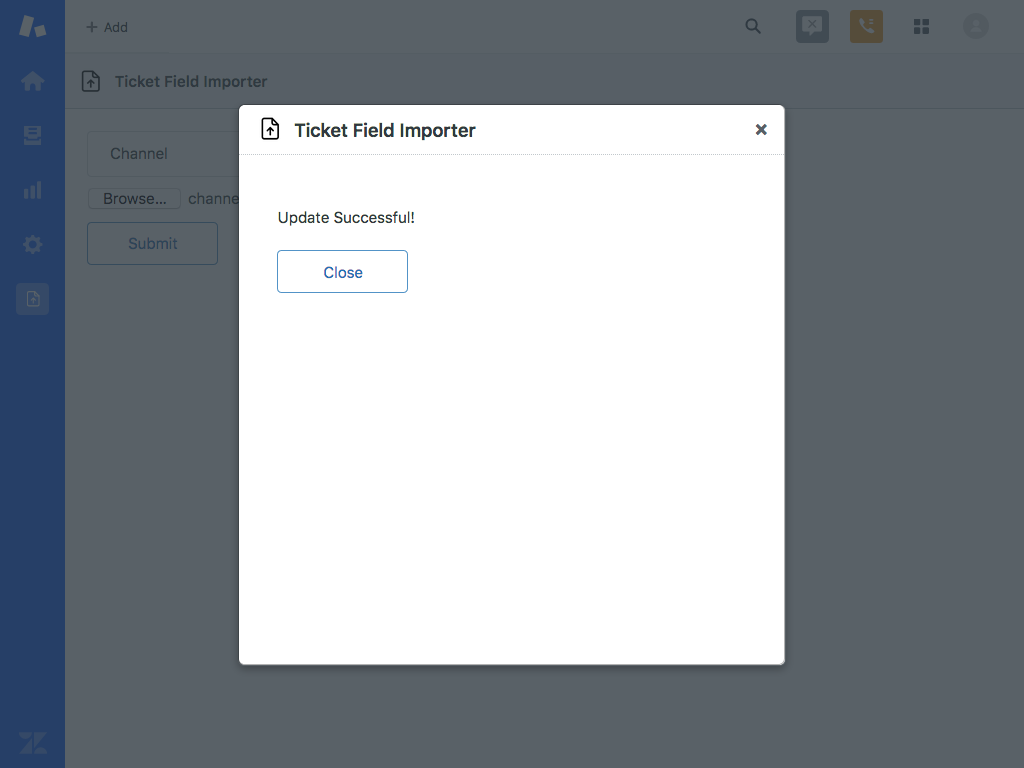The width and height of the screenshot is (1024, 768).
Task: Select the Ticket Field Importer sidebar icon
Action: tap(32, 298)
